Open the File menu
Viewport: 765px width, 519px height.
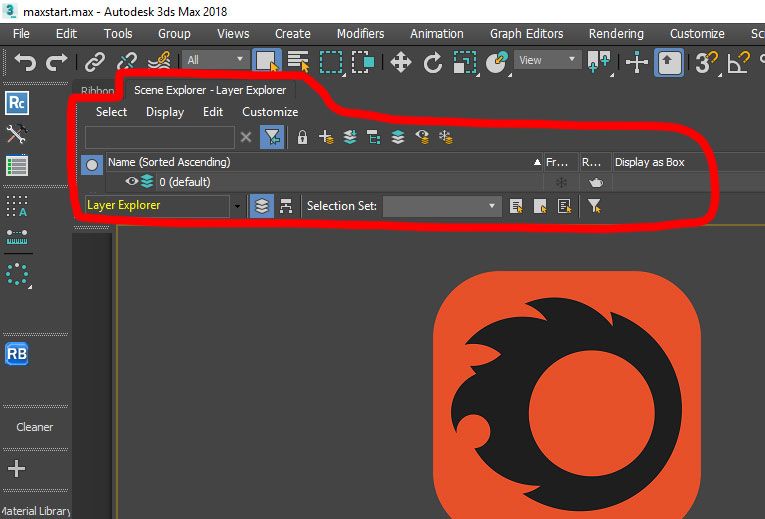[21, 34]
